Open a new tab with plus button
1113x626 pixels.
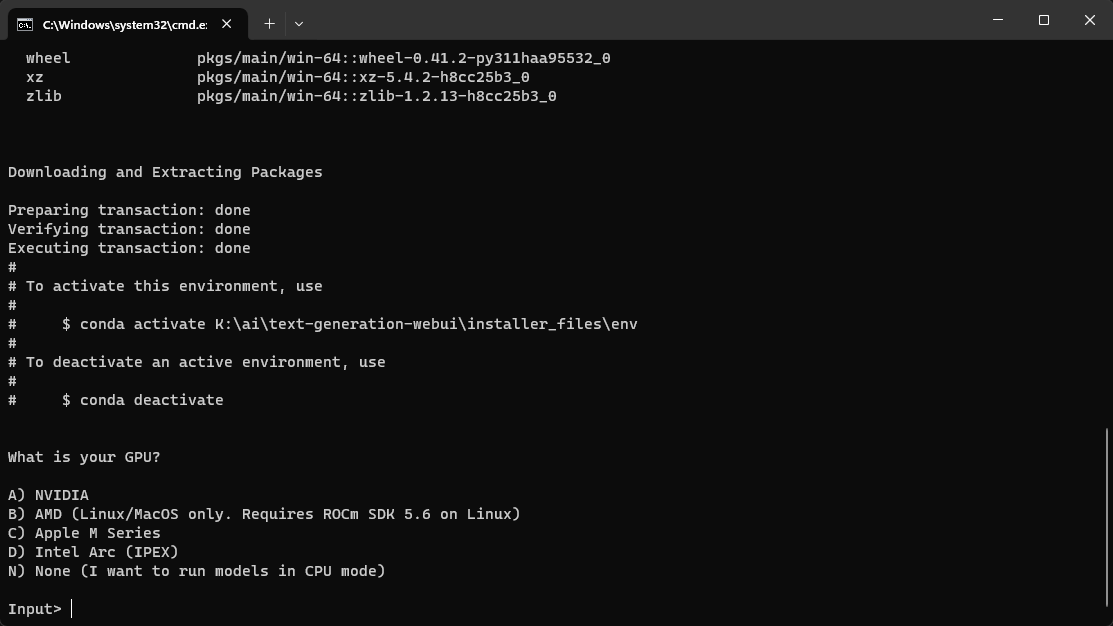pyautogui.click(x=269, y=23)
